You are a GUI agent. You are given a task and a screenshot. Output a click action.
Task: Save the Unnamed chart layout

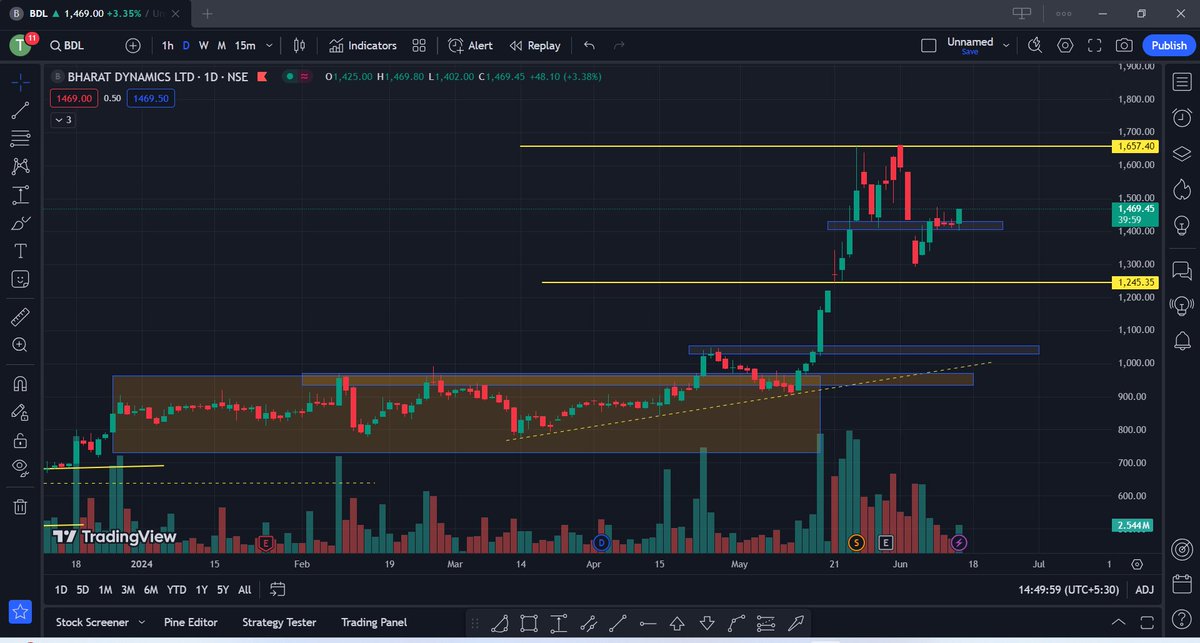pyautogui.click(x=970, y=52)
